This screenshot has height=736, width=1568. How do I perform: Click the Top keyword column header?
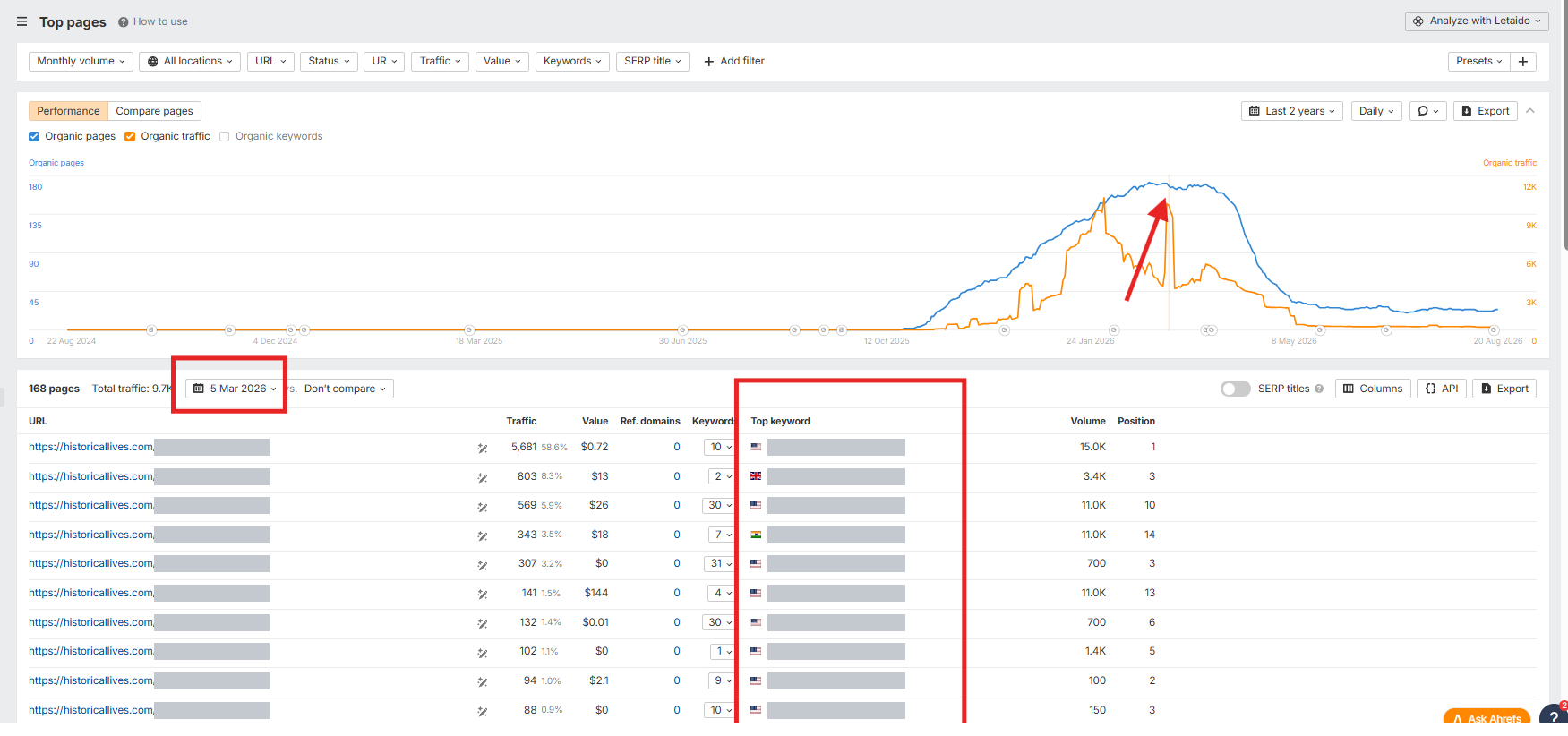coord(780,421)
